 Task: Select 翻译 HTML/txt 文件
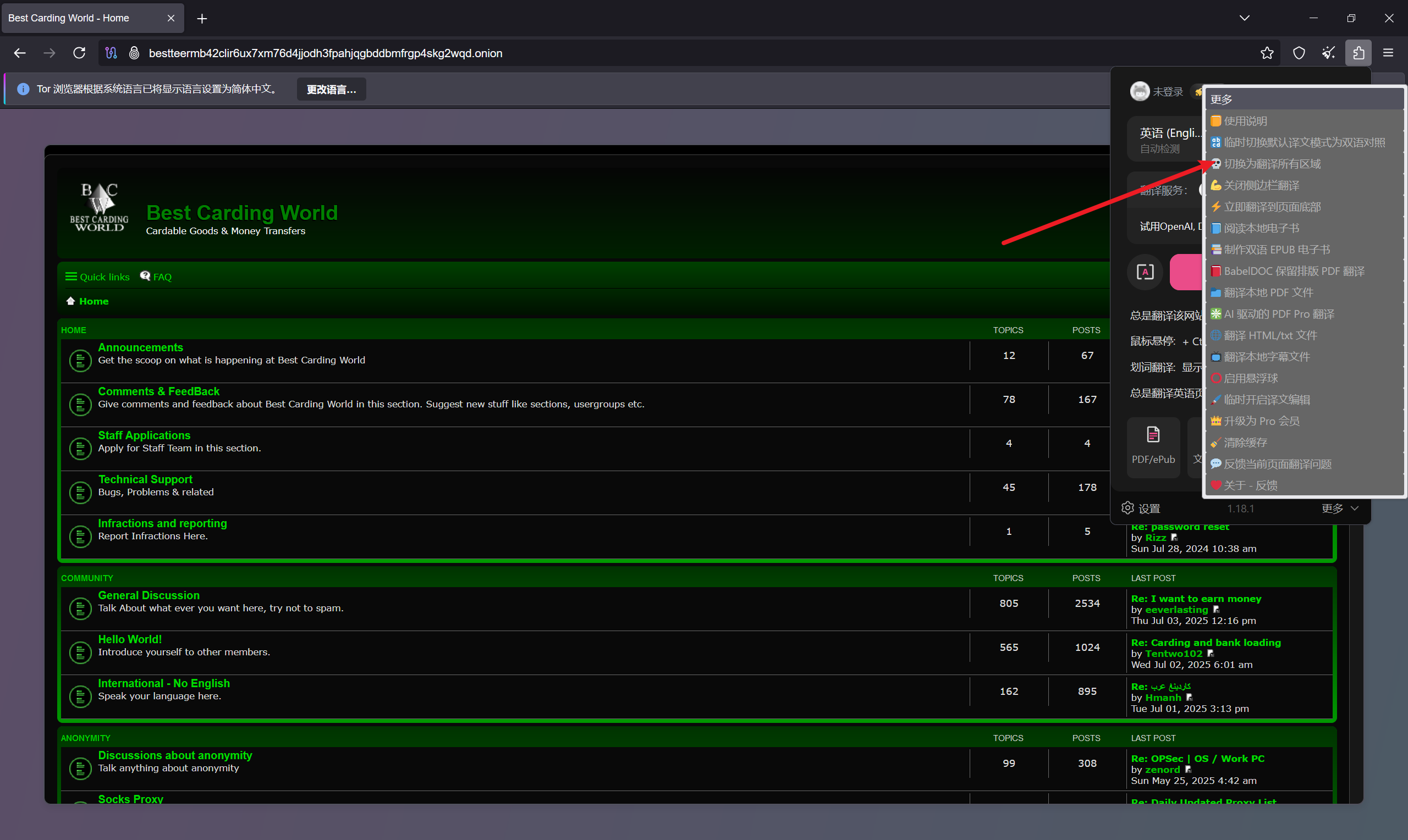1305,336
